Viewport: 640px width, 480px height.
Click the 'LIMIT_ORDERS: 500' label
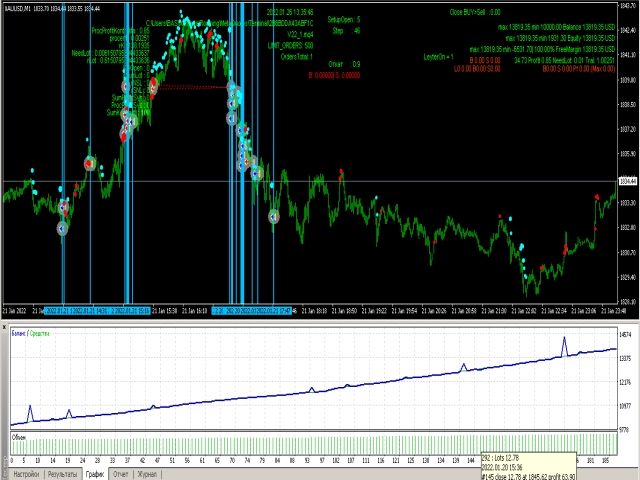[x=291, y=45]
